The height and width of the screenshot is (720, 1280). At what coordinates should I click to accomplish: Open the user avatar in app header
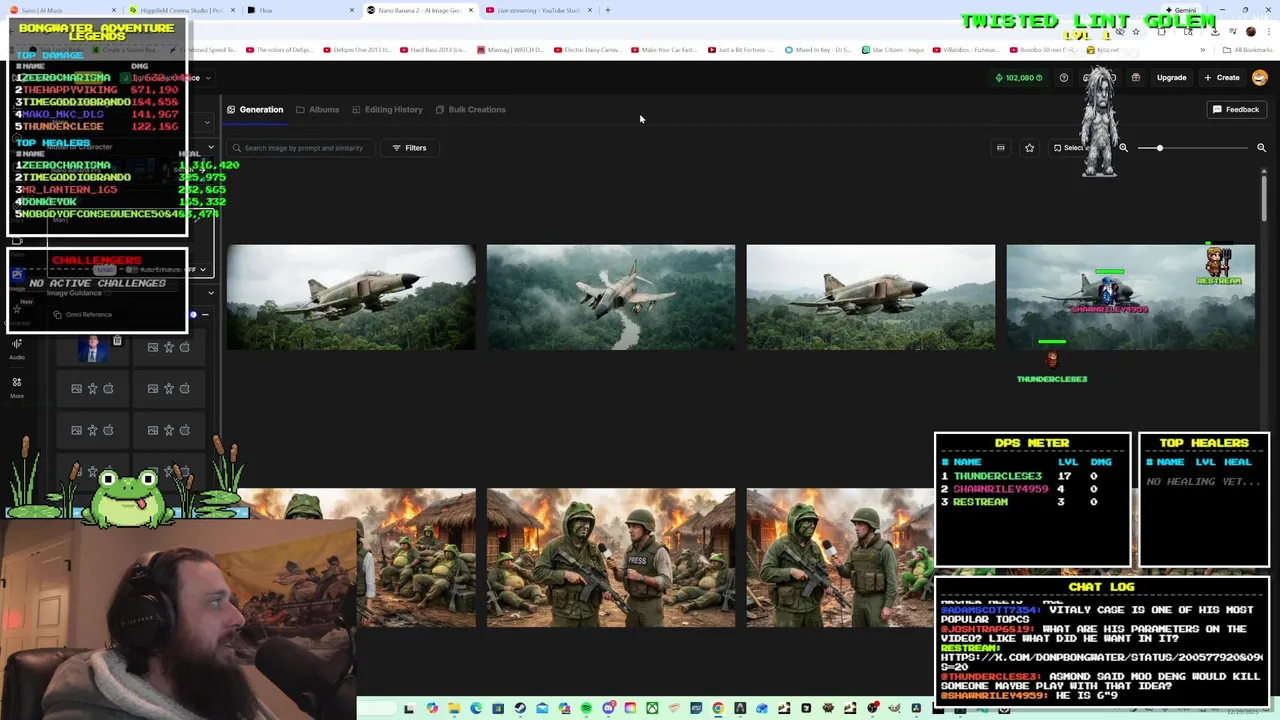click(1260, 78)
